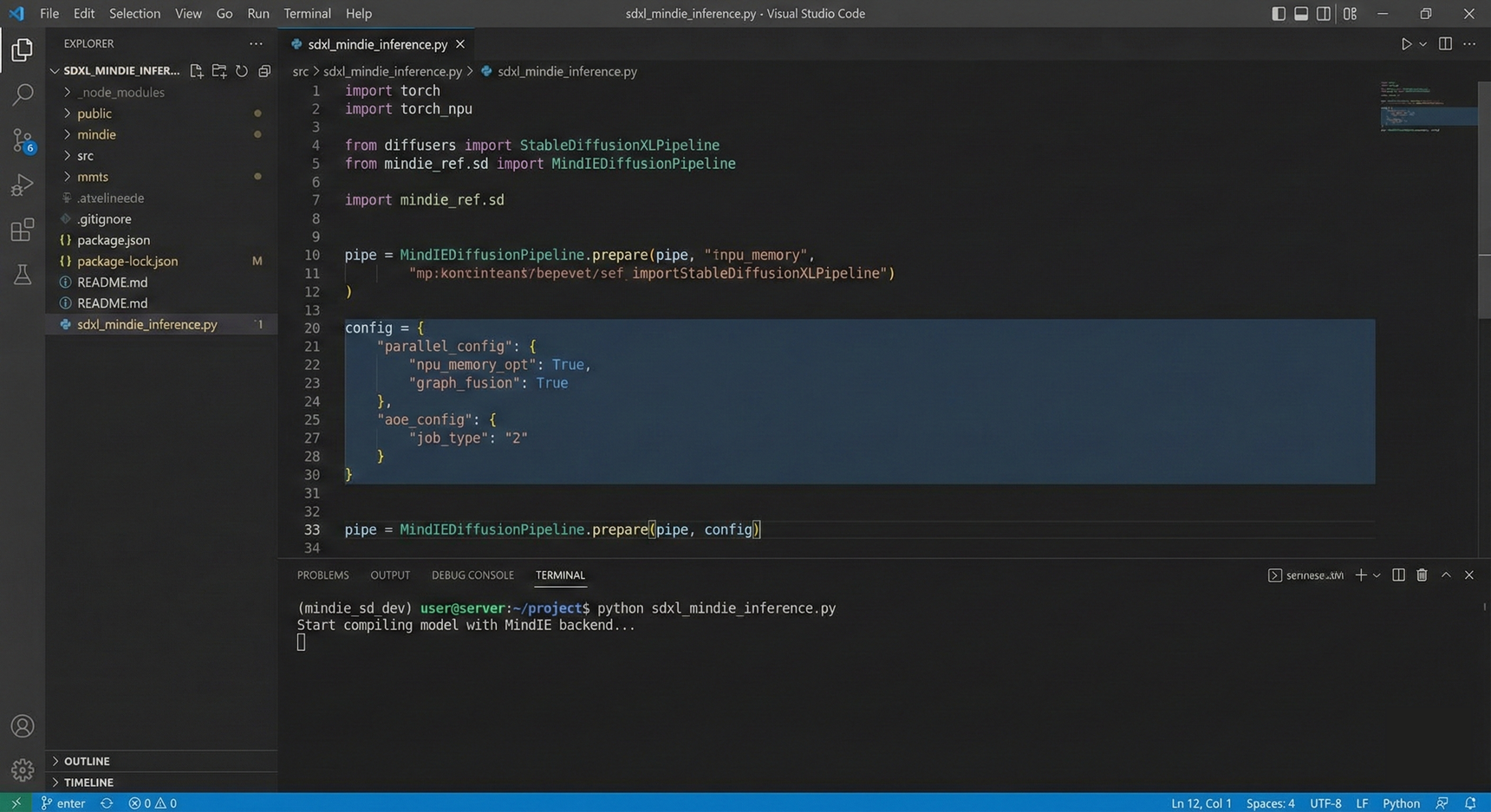Expand the mindie folder
1491x812 pixels.
pos(161,134)
